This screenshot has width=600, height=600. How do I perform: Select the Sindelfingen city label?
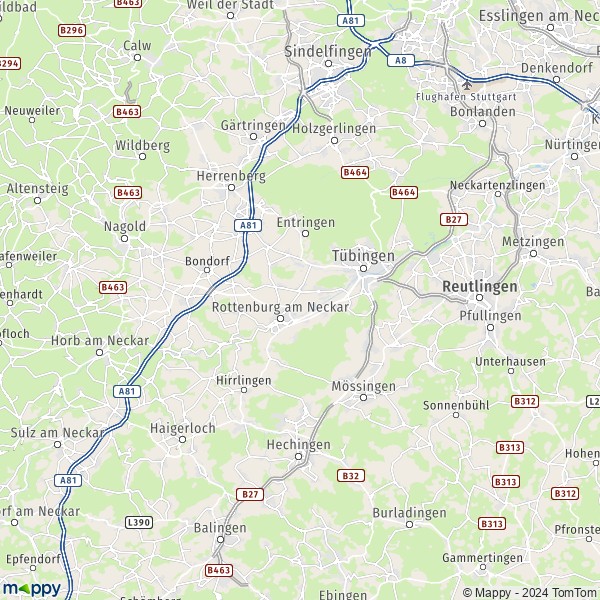point(328,51)
